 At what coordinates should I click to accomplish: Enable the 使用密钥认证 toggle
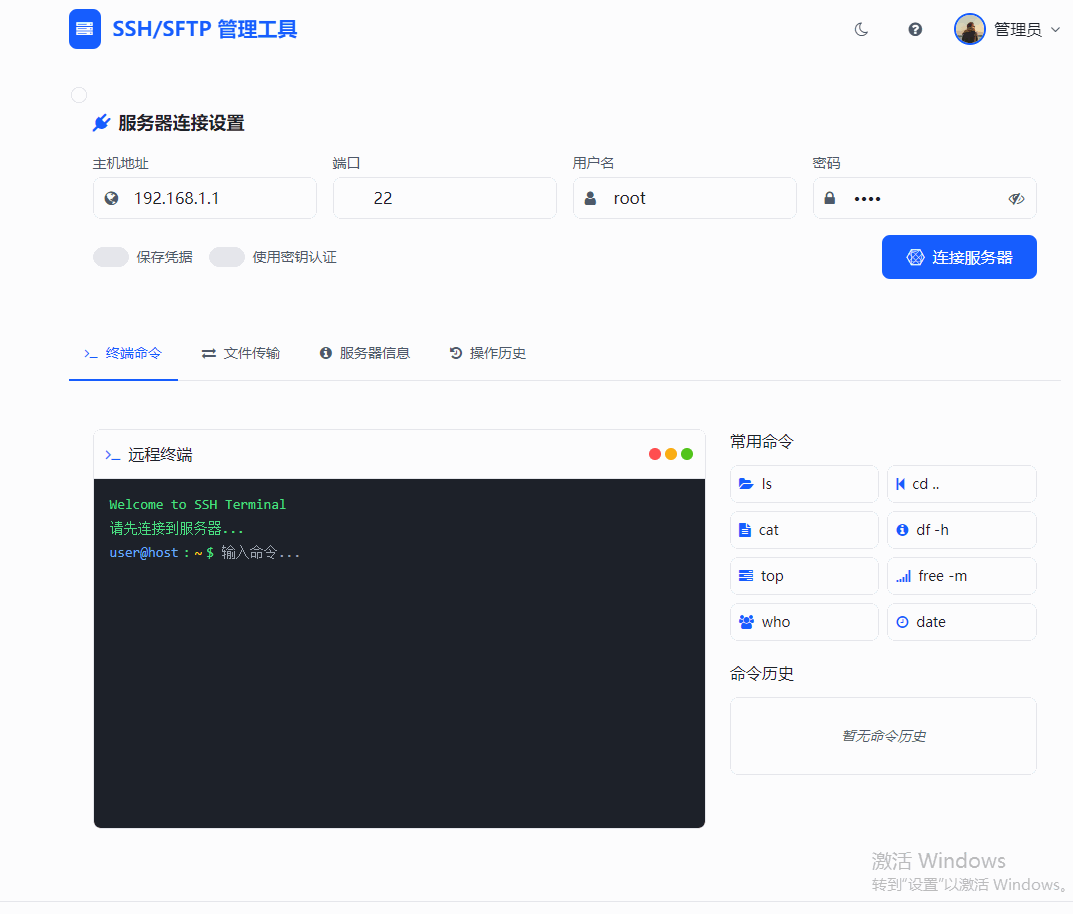[x=226, y=257]
